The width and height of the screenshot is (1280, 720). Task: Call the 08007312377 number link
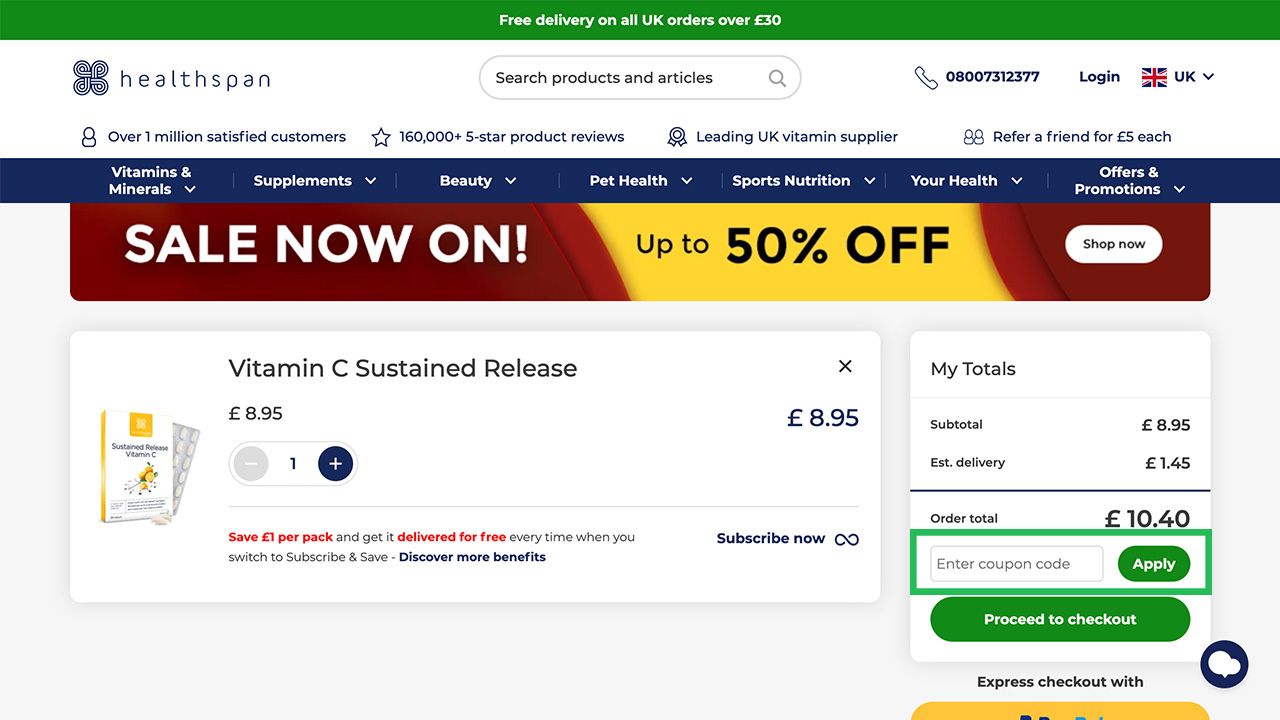click(992, 77)
